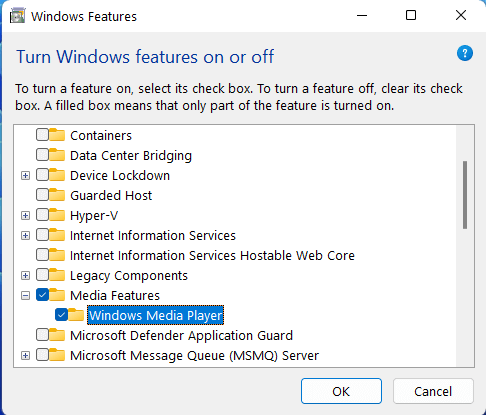Uncheck the Windows Media Player checkbox
This screenshot has height=415, width=486.
tap(61, 315)
